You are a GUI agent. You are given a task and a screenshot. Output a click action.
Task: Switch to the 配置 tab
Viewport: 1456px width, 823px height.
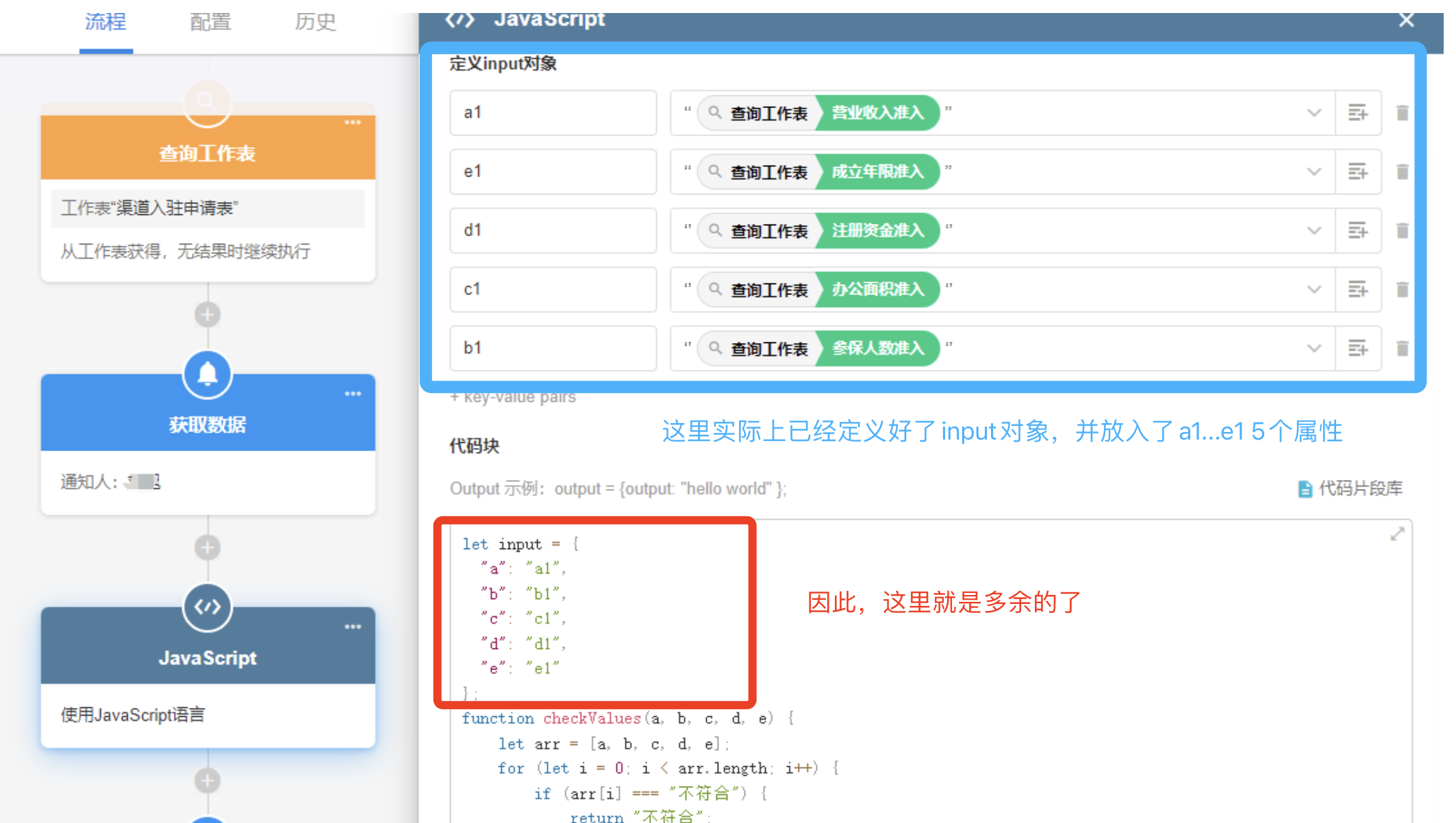[210, 23]
